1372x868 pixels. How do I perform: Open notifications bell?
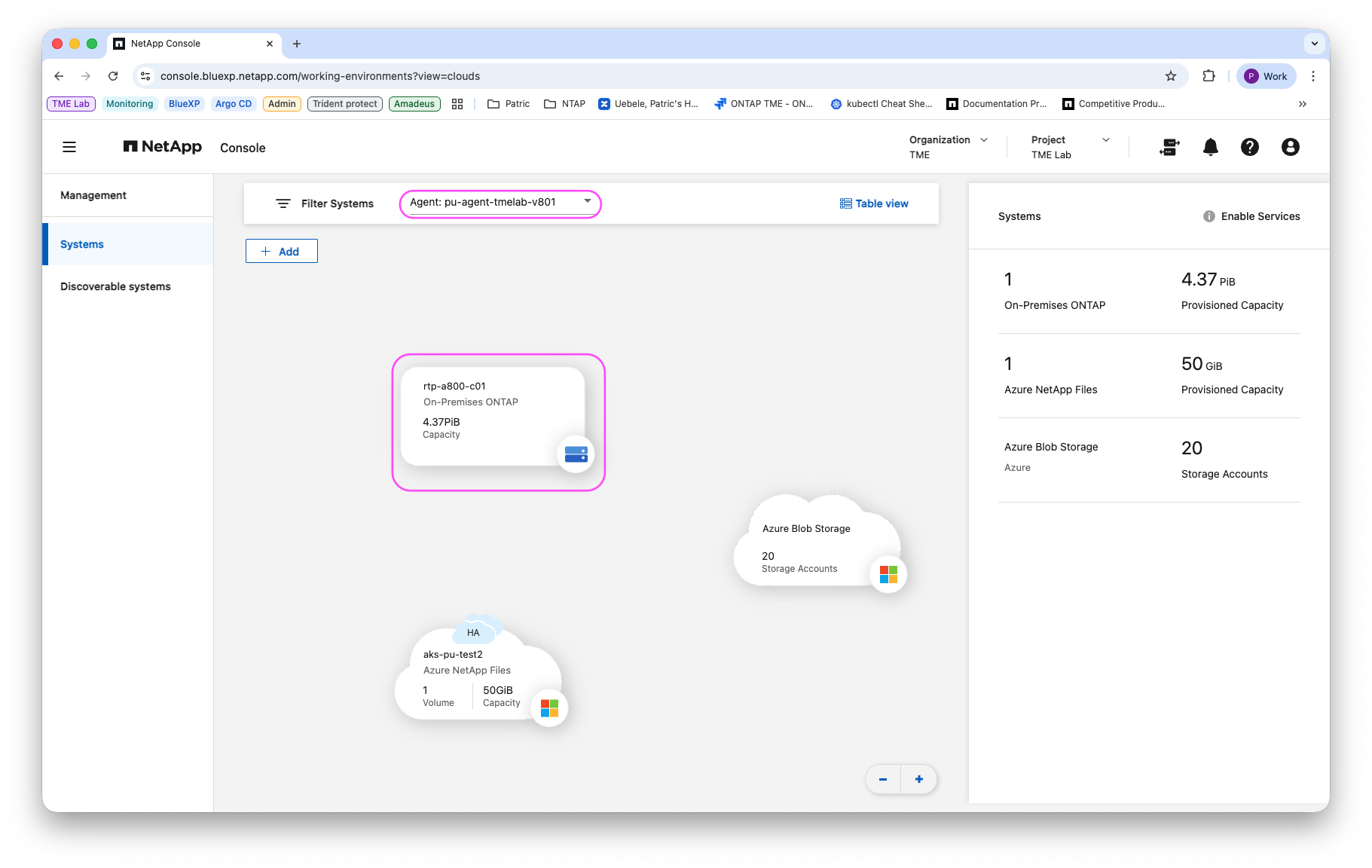[x=1211, y=147]
